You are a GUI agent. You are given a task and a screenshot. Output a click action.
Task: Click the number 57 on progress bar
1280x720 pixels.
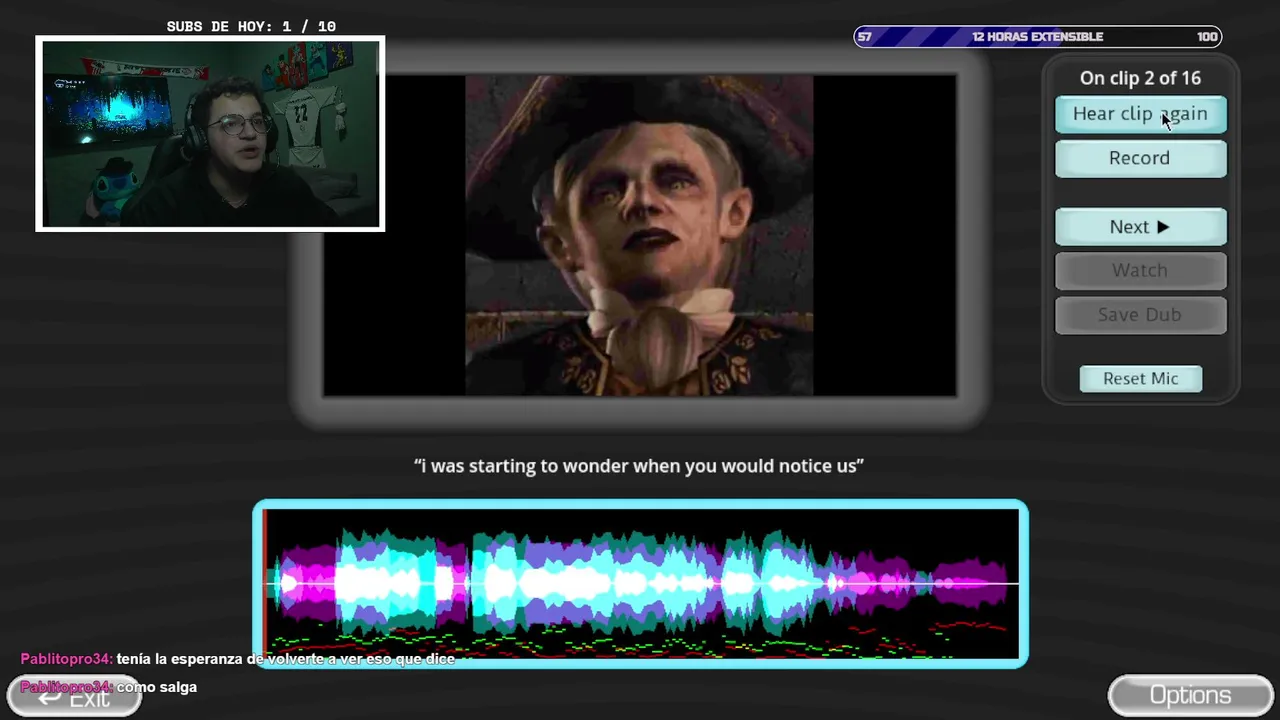pyautogui.click(x=865, y=37)
